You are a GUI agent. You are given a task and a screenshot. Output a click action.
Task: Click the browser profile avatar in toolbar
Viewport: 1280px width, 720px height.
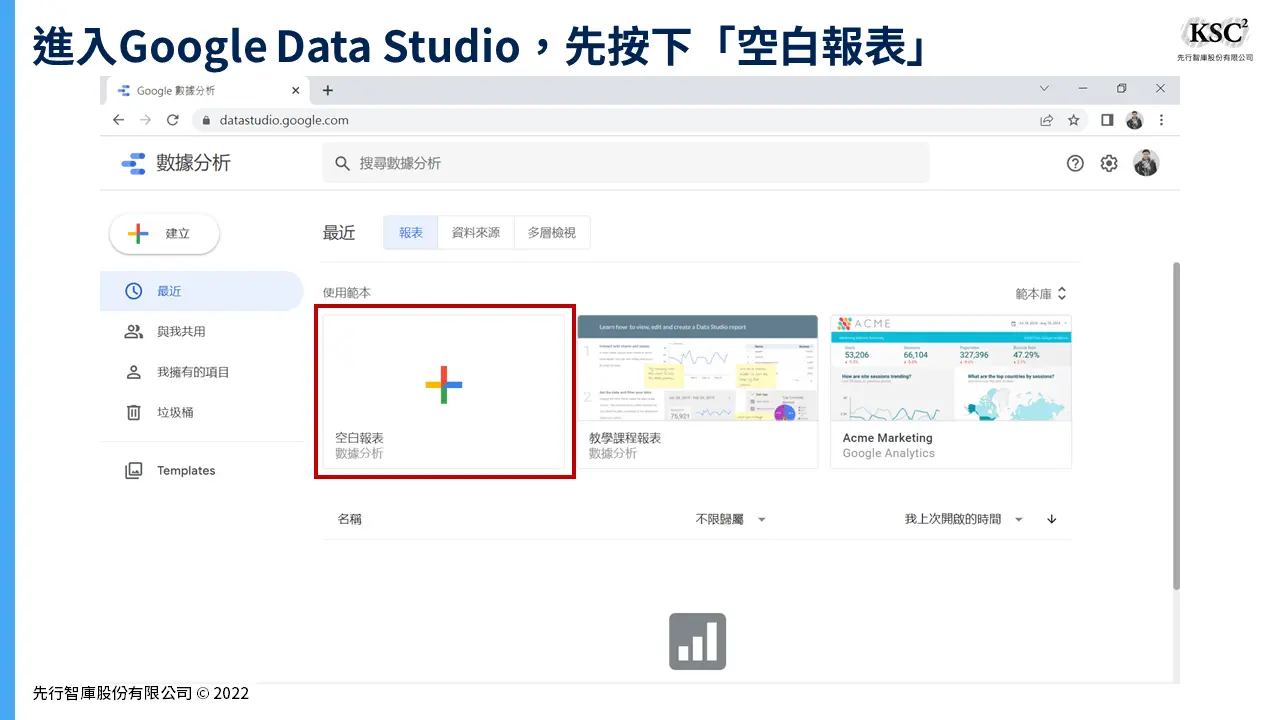(x=1134, y=120)
